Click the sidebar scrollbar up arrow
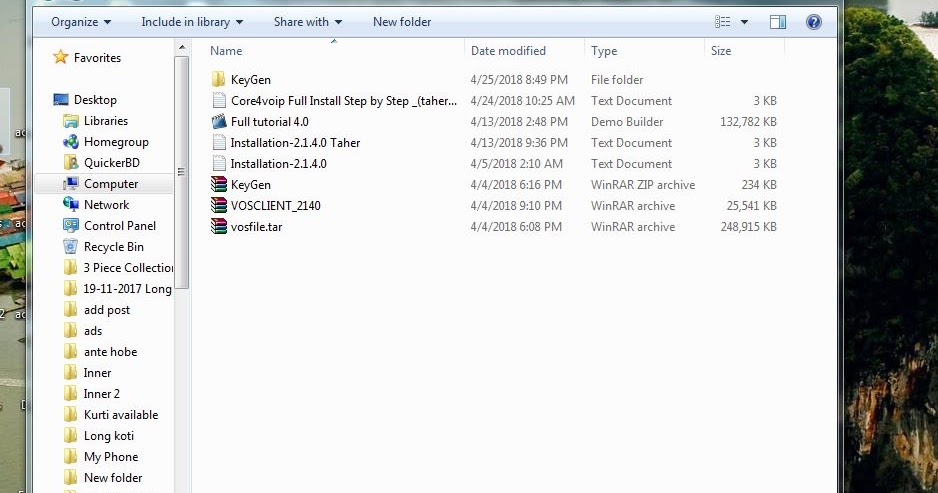This screenshot has width=938, height=493. [182, 47]
